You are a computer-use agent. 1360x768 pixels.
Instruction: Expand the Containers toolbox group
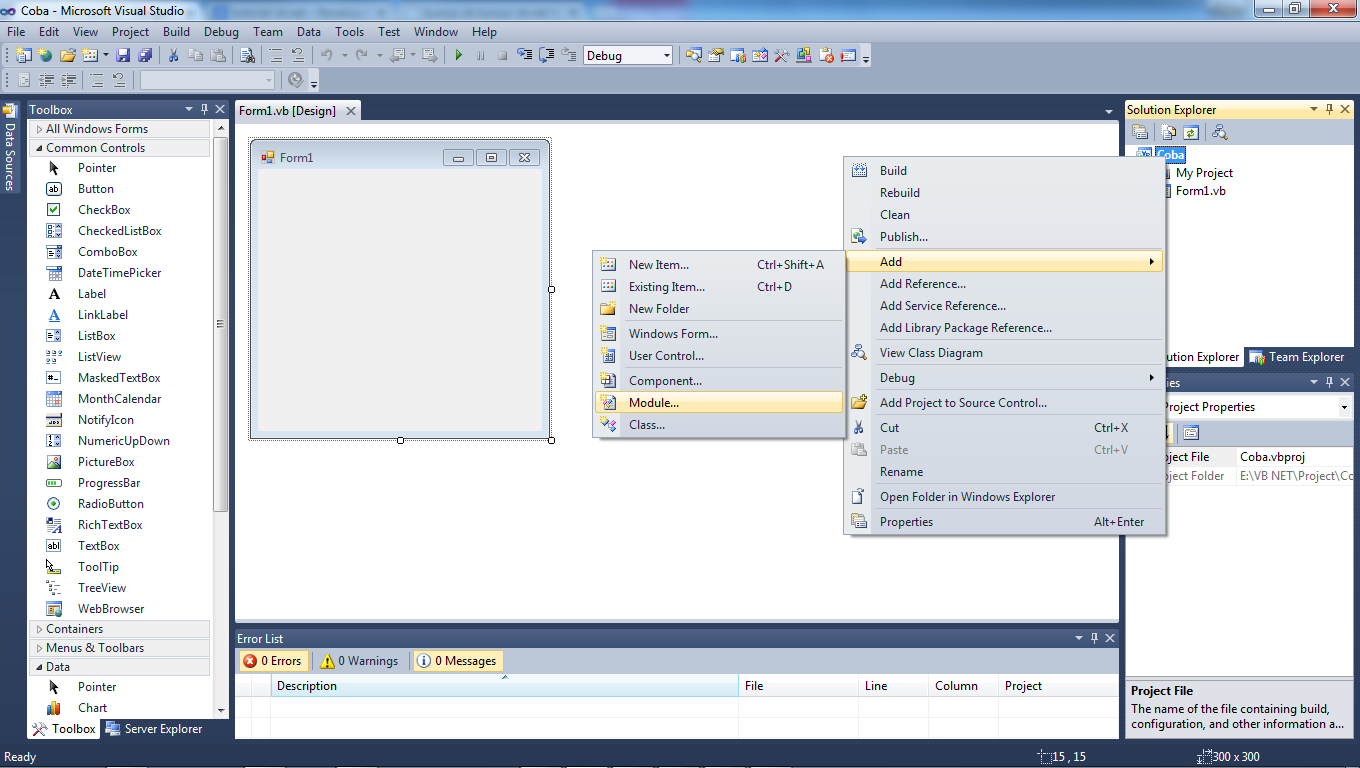120,629
